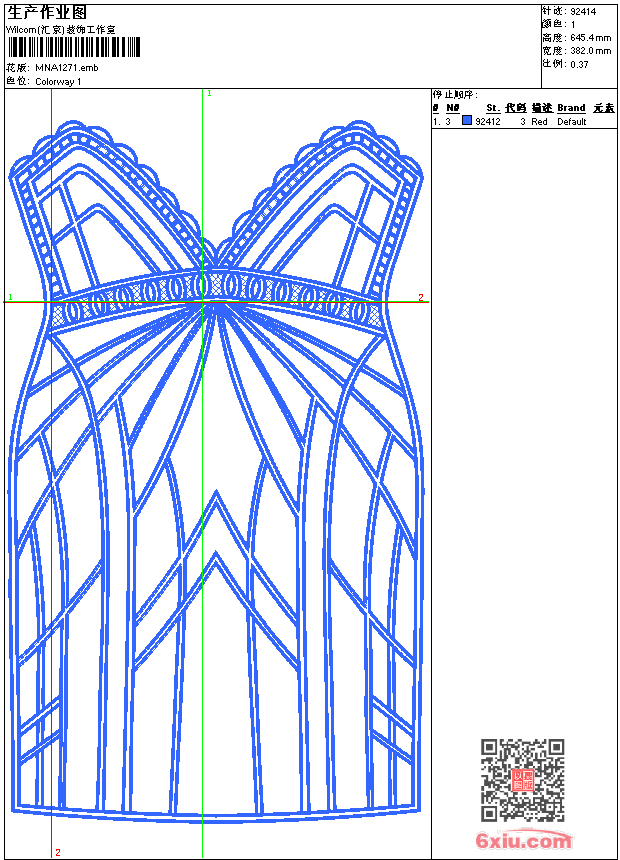
Task: Select the MNA1271.emb file name
Action: click(67, 68)
